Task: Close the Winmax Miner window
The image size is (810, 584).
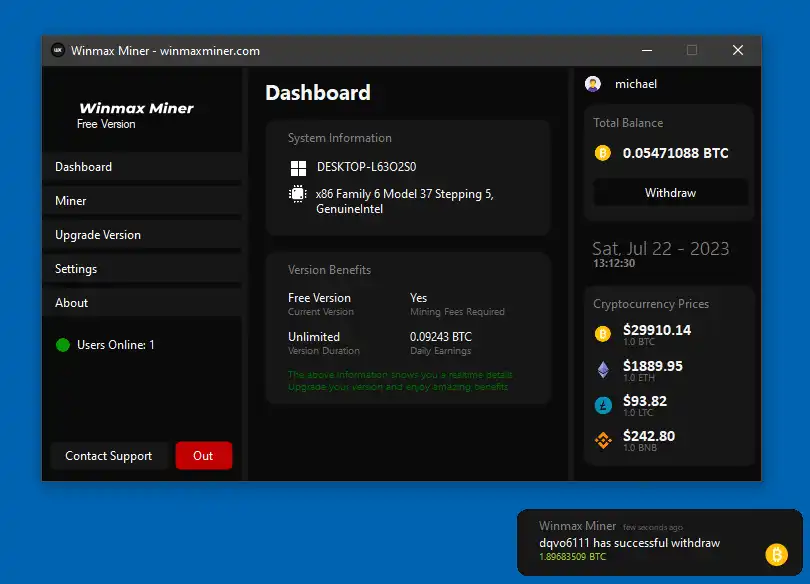Action: click(x=738, y=50)
